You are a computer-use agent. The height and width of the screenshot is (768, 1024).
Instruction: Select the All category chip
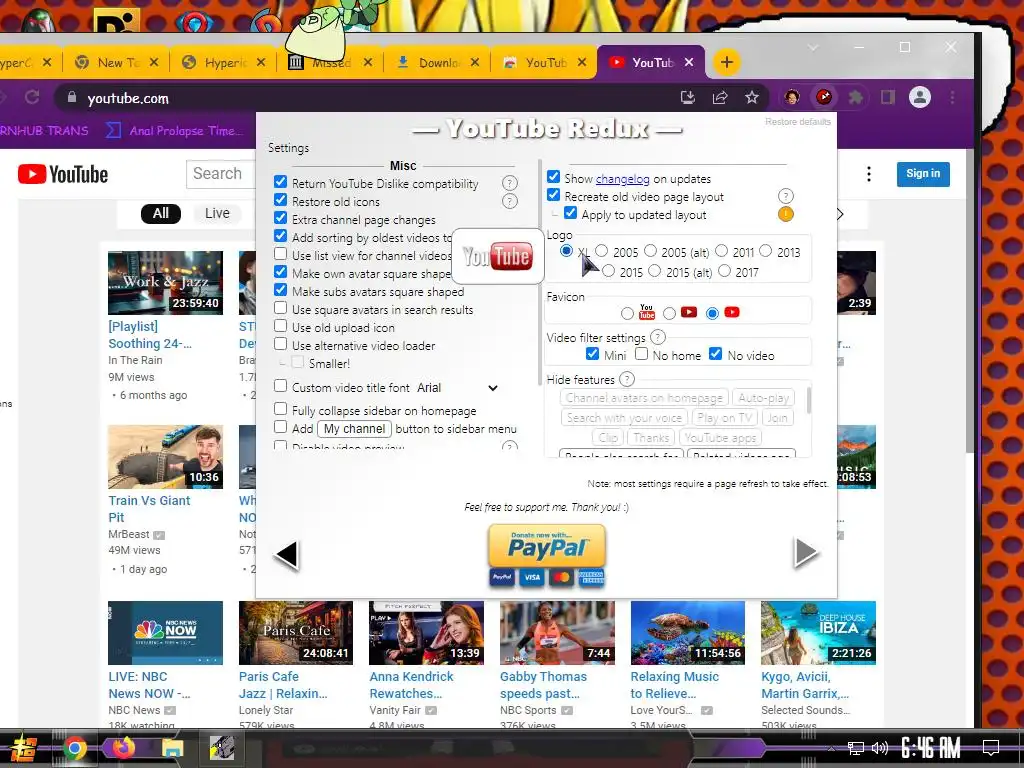point(161,213)
